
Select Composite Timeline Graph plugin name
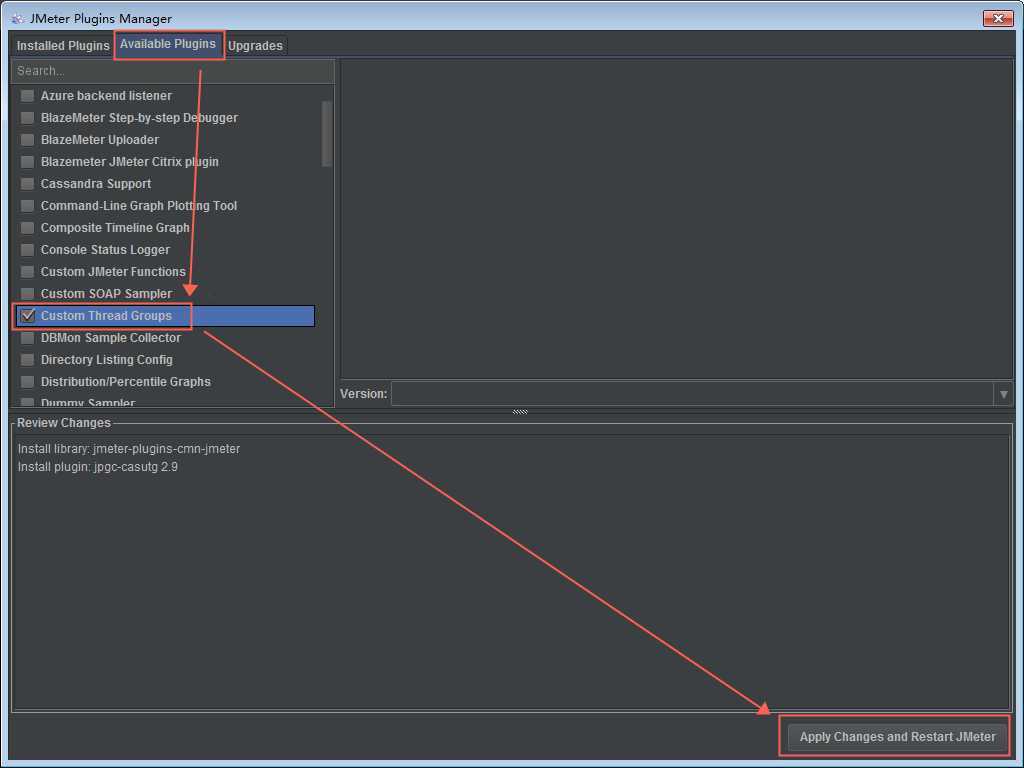[x=115, y=228]
